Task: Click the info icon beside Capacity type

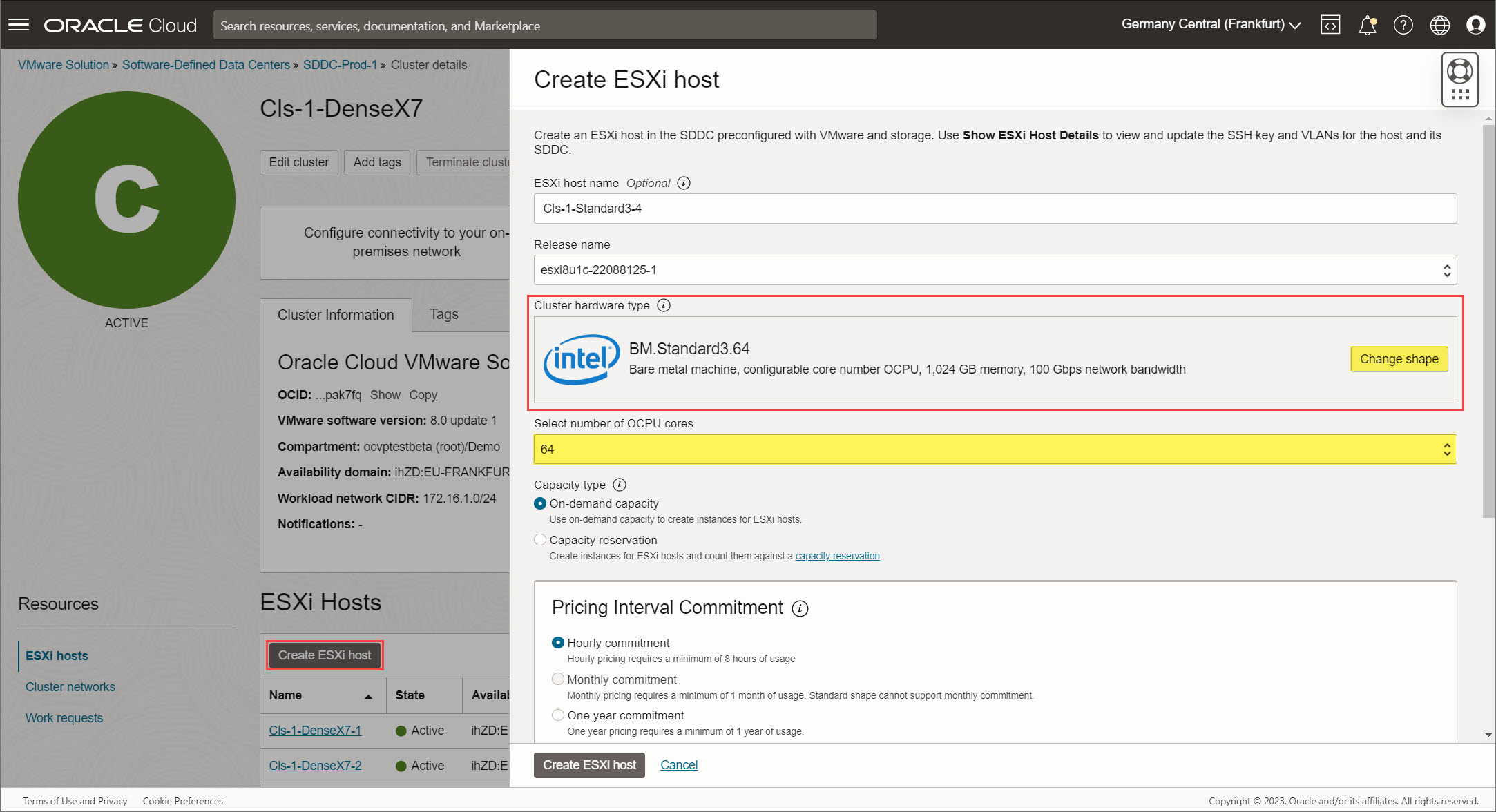Action: tap(619, 485)
